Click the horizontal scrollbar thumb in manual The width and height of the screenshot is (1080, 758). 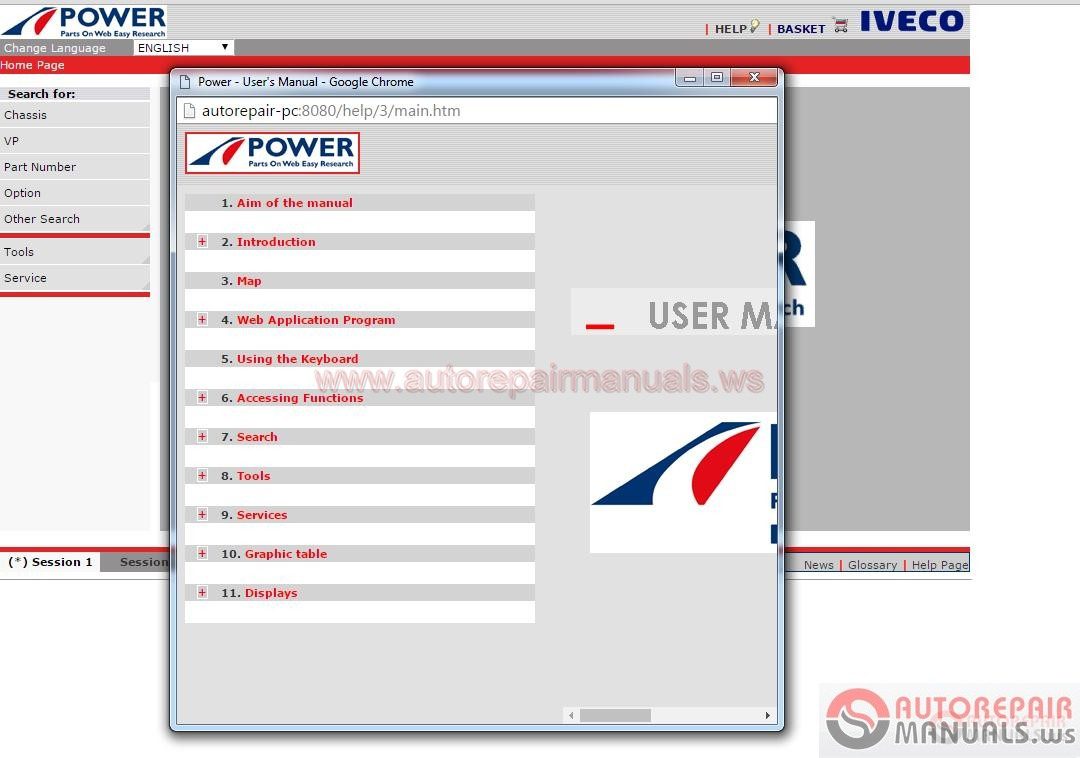[615, 715]
